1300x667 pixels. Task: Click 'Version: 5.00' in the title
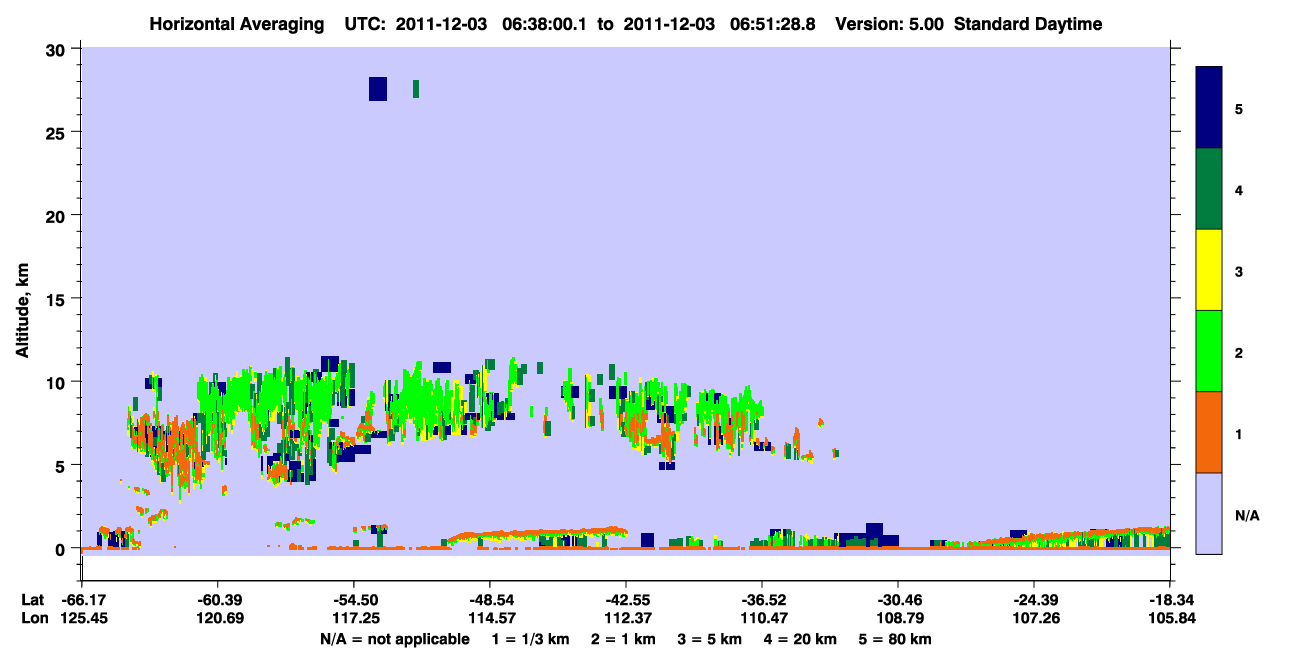[889, 24]
